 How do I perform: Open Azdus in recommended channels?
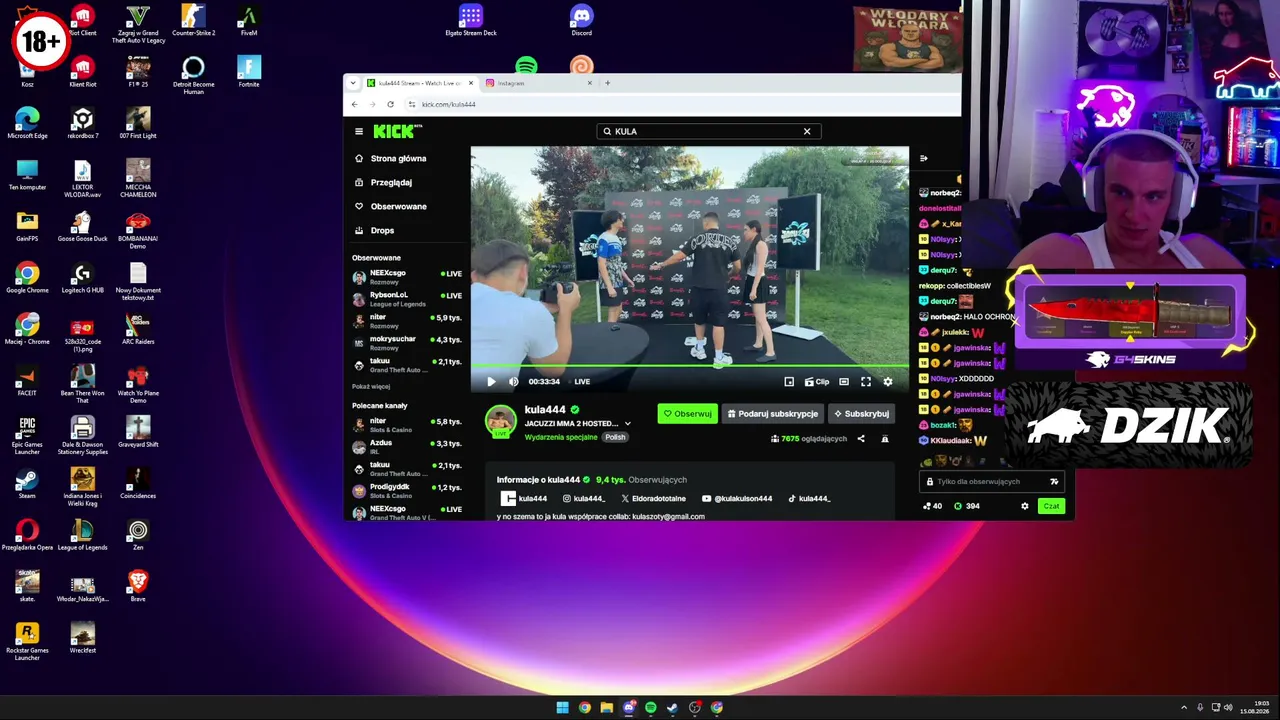point(407,446)
